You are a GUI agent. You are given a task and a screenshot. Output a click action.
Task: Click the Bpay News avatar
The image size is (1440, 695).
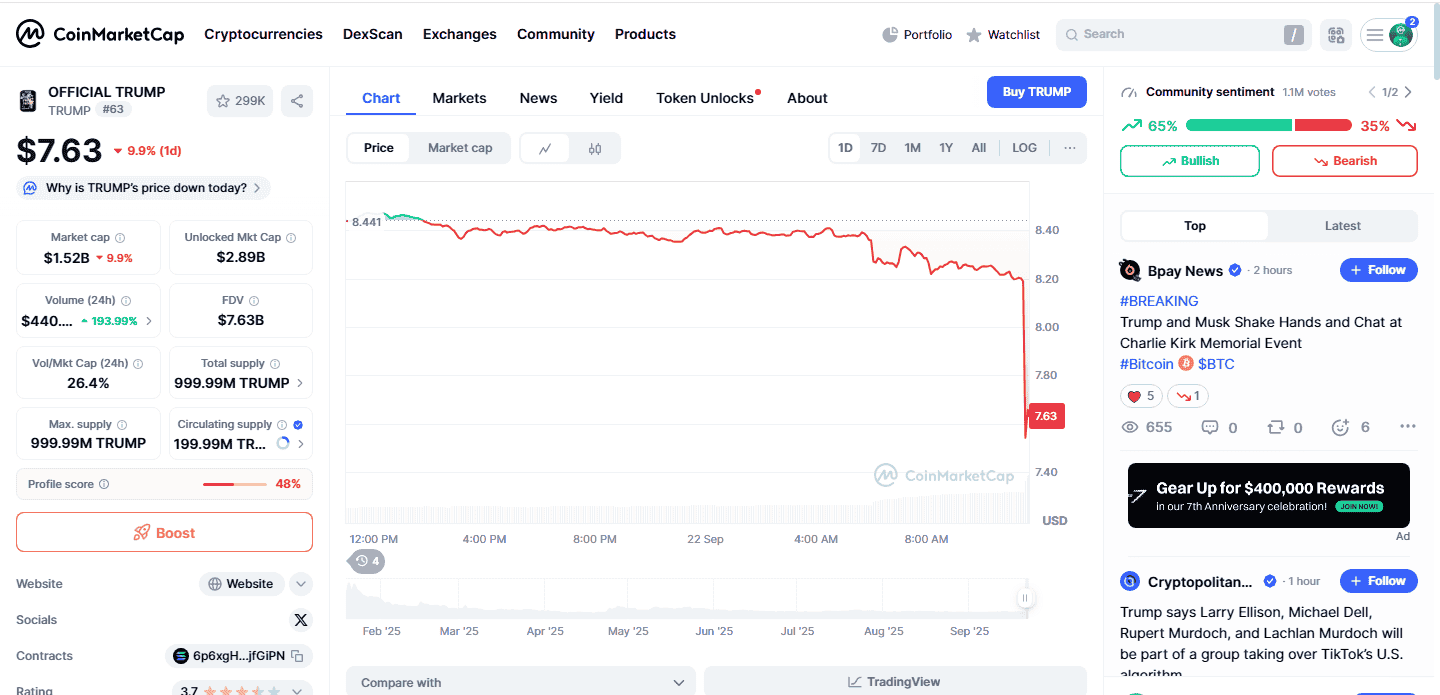[x=1130, y=270]
